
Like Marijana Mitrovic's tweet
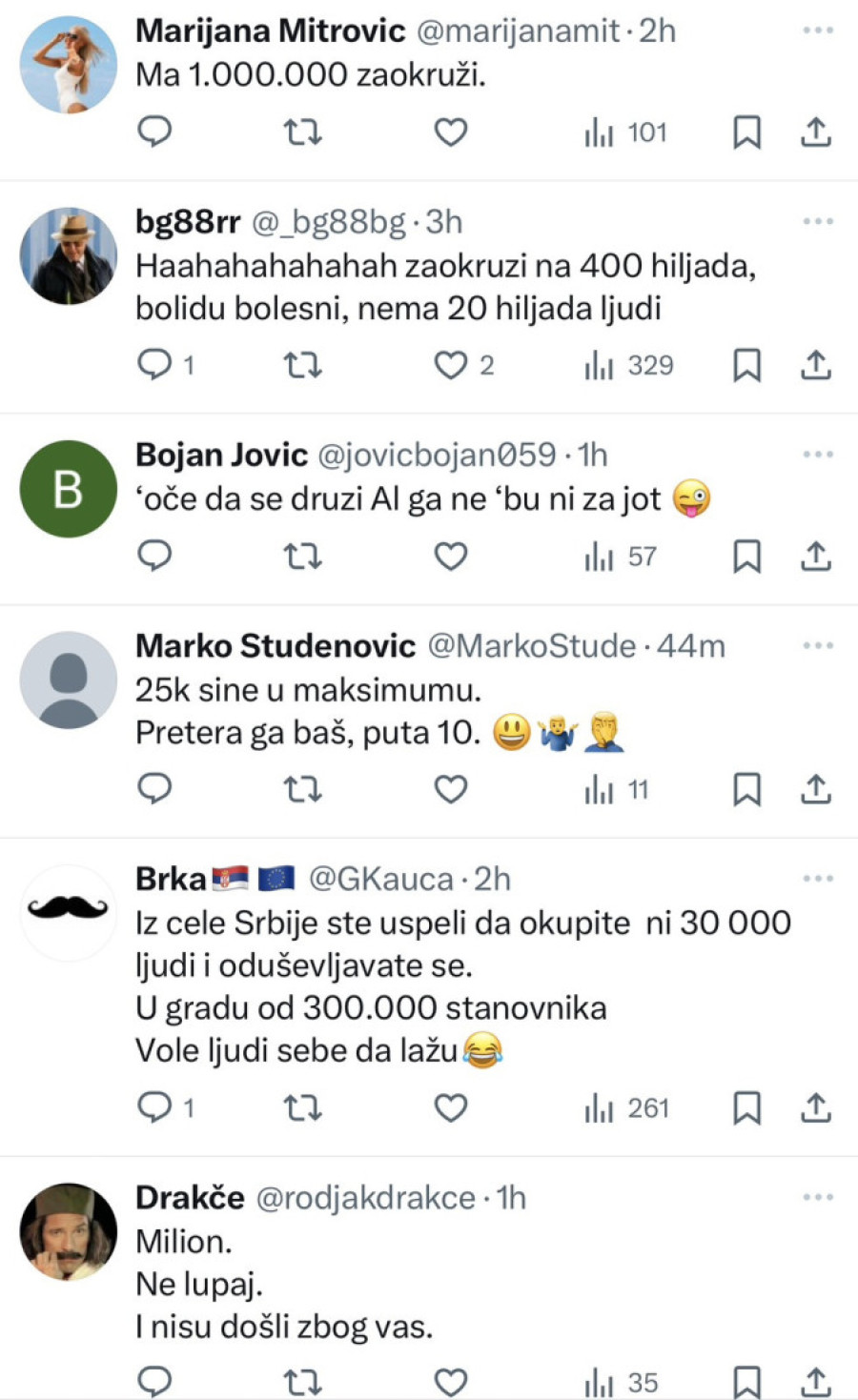[x=451, y=132]
